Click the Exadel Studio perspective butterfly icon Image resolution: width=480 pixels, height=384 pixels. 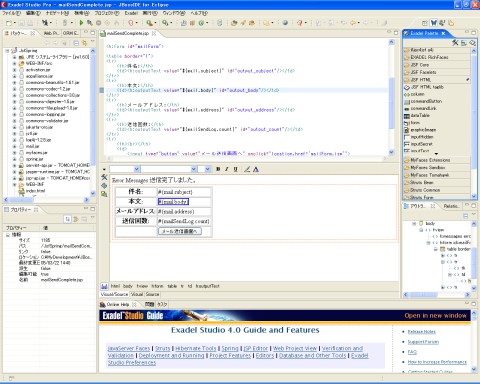[434, 23]
